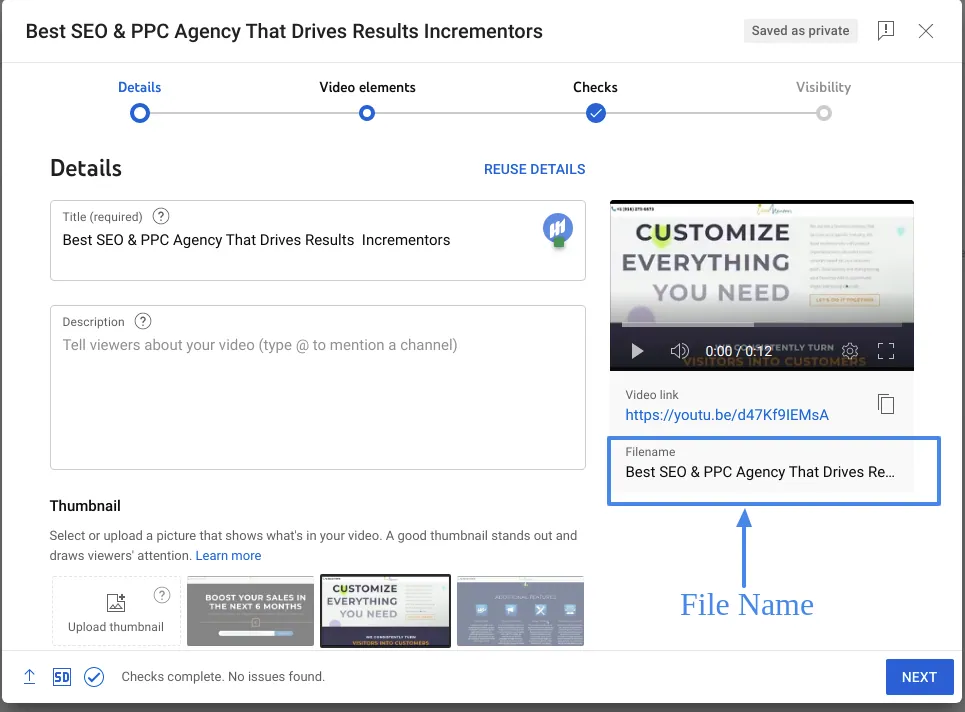
Task: Open thumbnail help question mark
Action: point(161,595)
